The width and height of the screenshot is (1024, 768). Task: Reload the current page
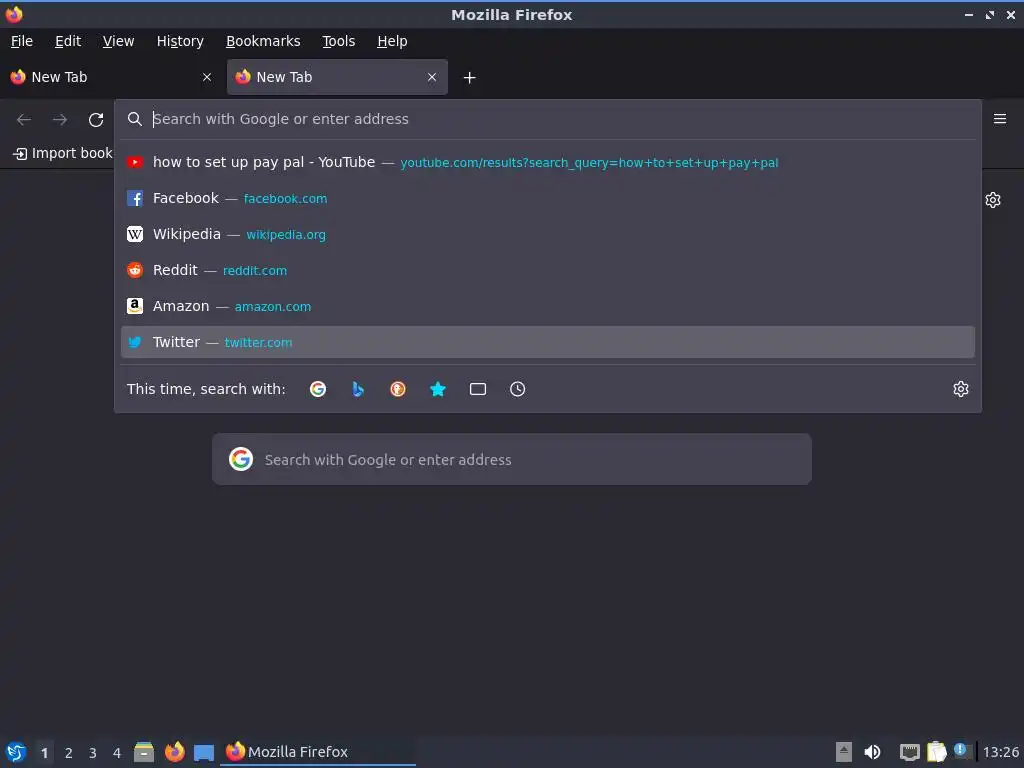tap(96, 120)
